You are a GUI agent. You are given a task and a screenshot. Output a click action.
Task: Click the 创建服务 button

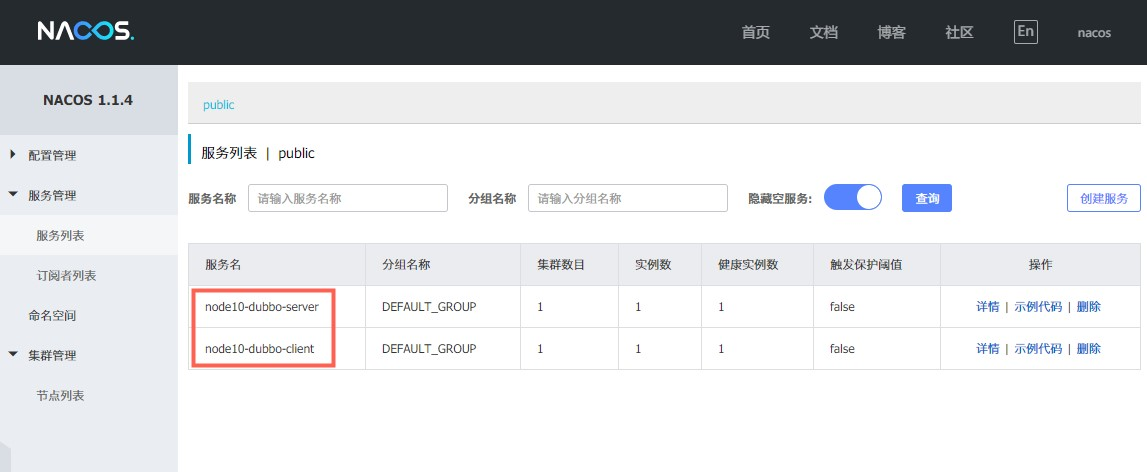[1103, 198]
